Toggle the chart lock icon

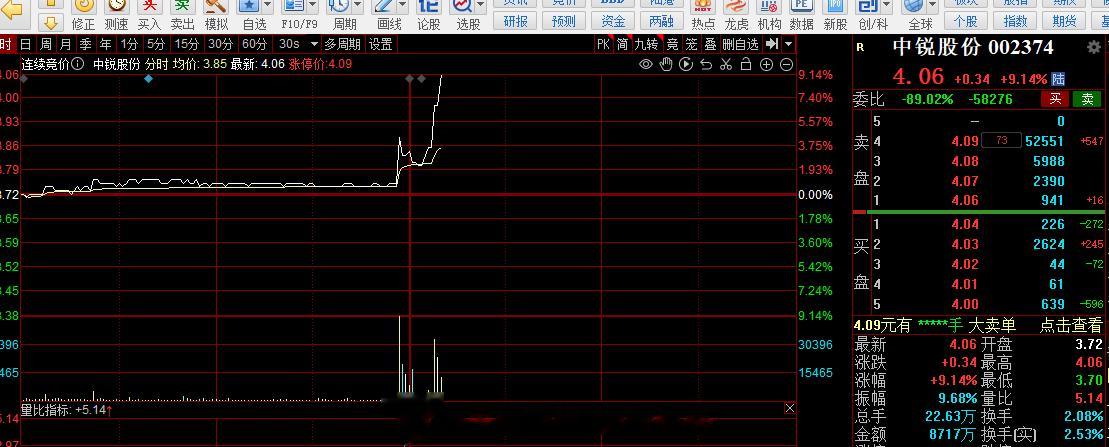[x=745, y=64]
